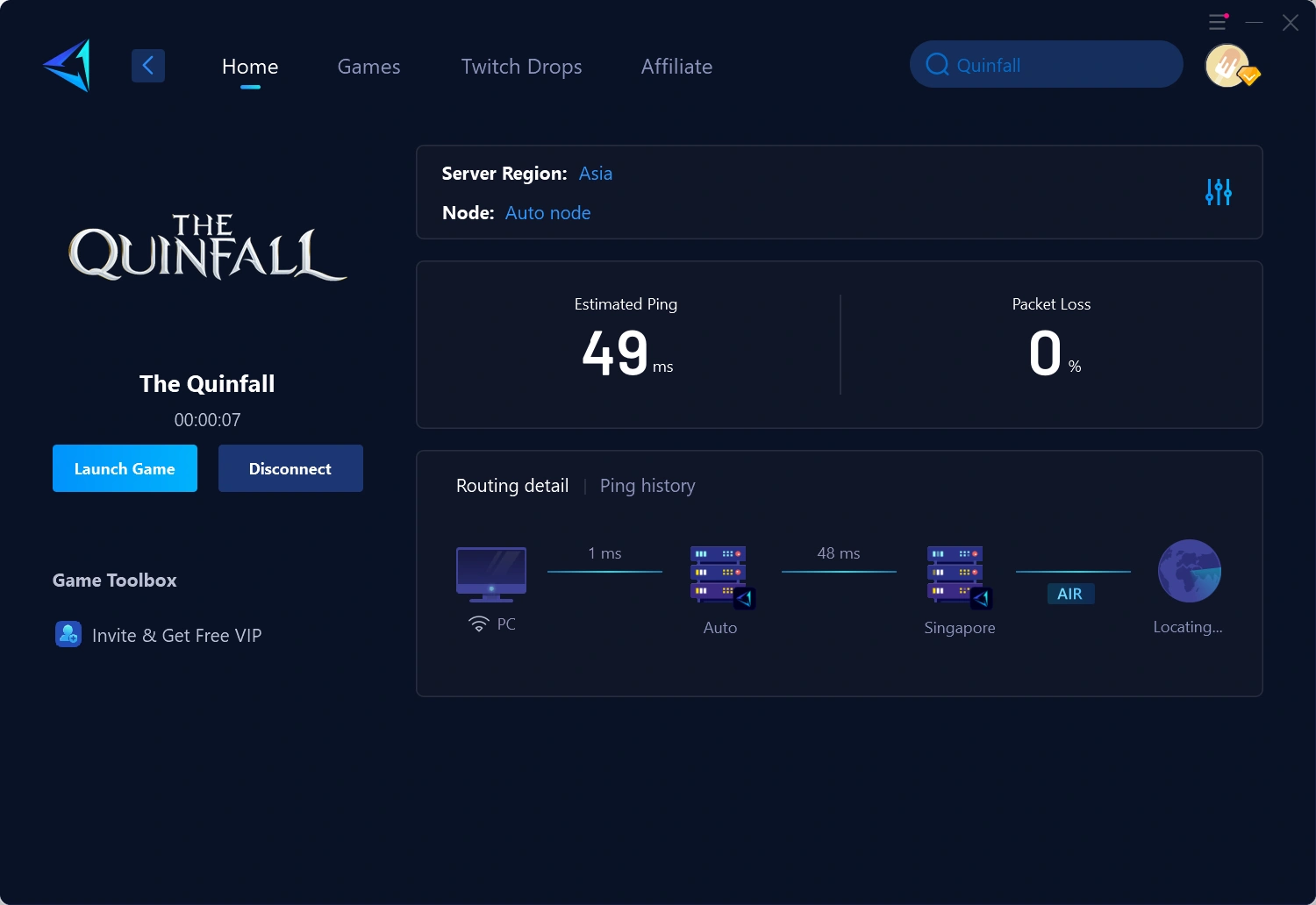Image resolution: width=1316 pixels, height=905 pixels.
Task: Click the PC computer icon in routing detail
Action: click(x=490, y=572)
